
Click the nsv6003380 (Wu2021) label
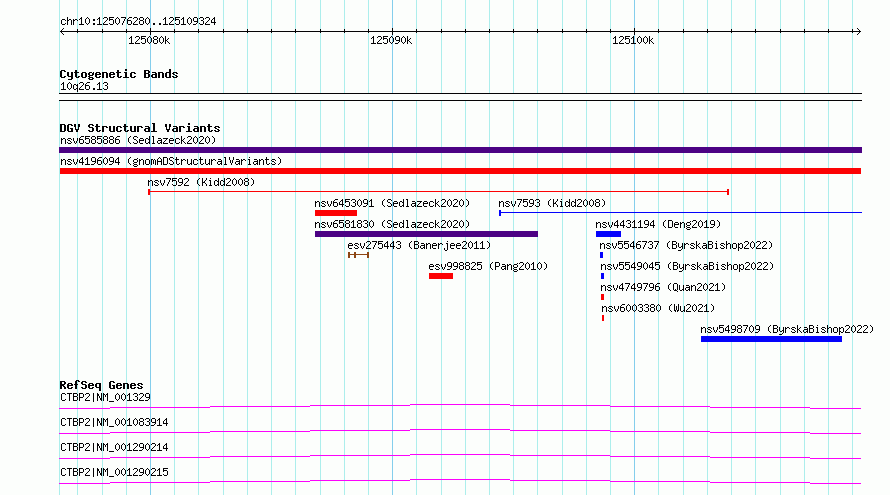click(x=658, y=308)
